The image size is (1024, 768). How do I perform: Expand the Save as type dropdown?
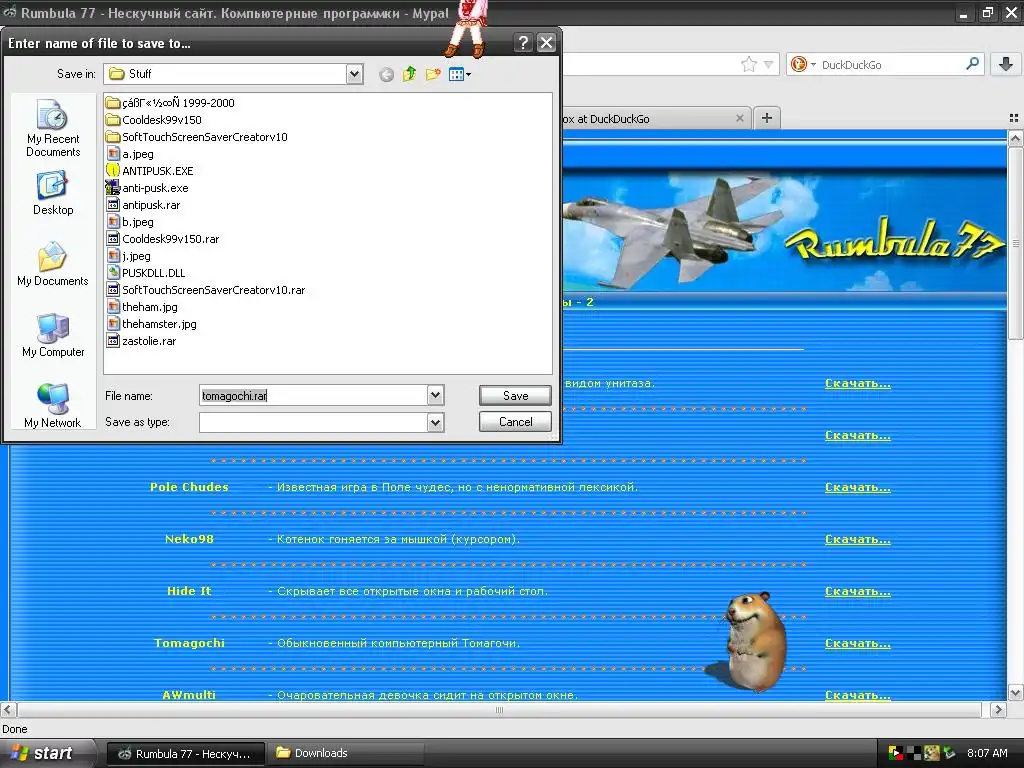(x=436, y=423)
